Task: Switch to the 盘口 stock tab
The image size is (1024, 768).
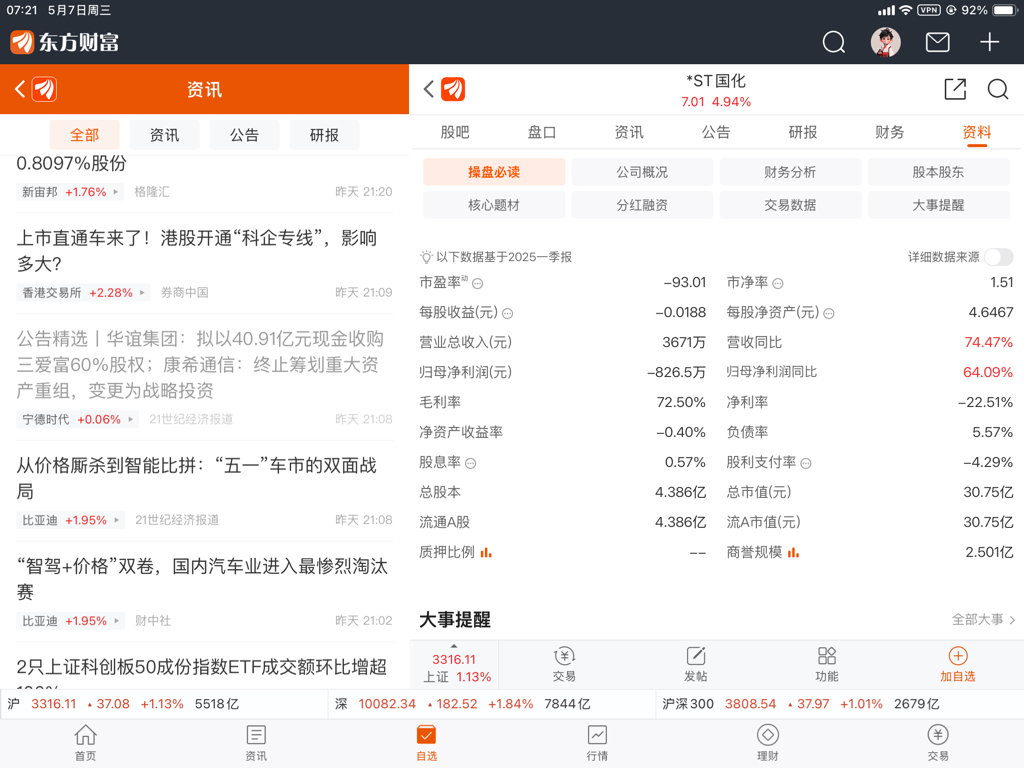Action: pyautogui.click(x=541, y=133)
